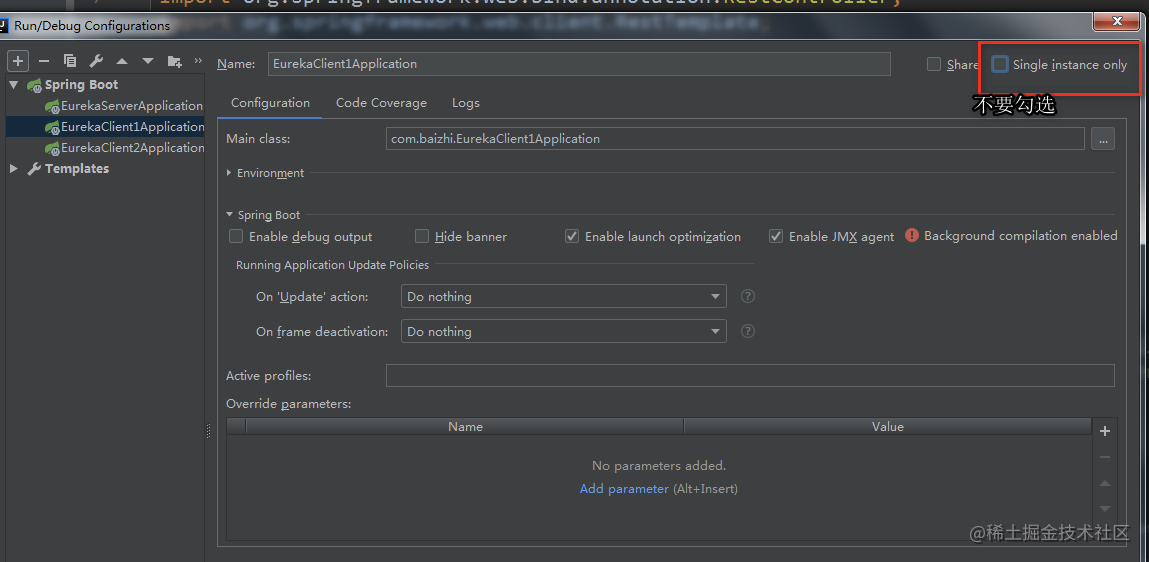This screenshot has width=1149, height=562.
Task: Check the Hide banner option
Action: tap(422, 236)
